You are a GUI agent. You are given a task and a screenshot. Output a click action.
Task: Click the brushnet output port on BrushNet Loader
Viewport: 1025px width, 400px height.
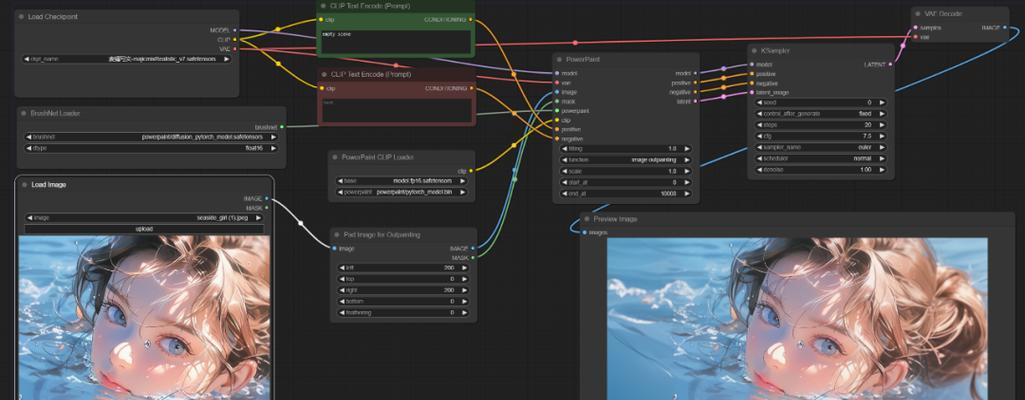(x=282, y=127)
